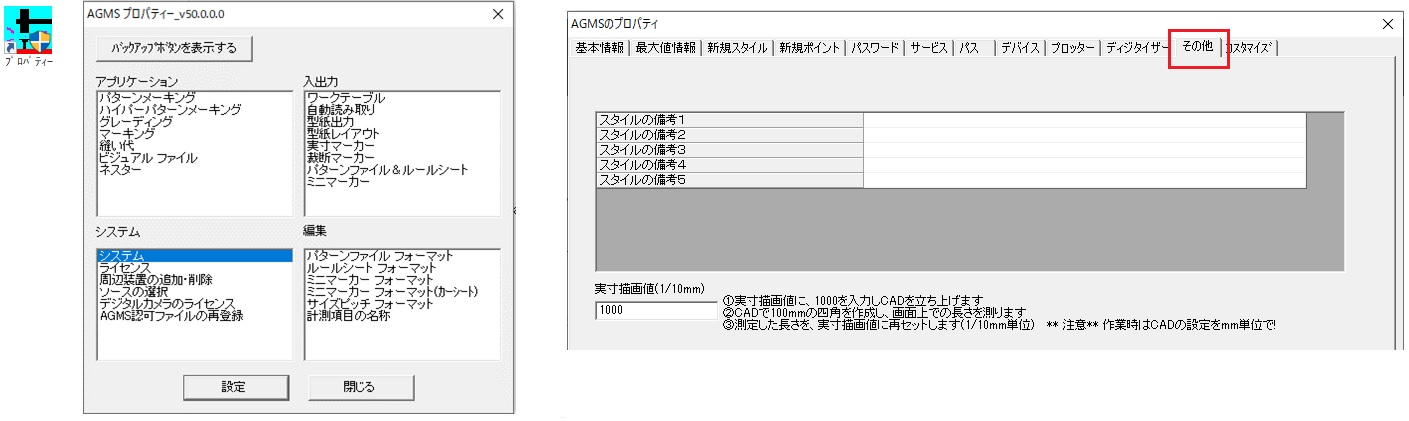Select サイズピッチ フォーマット in the 編集 list

(x=370, y=304)
